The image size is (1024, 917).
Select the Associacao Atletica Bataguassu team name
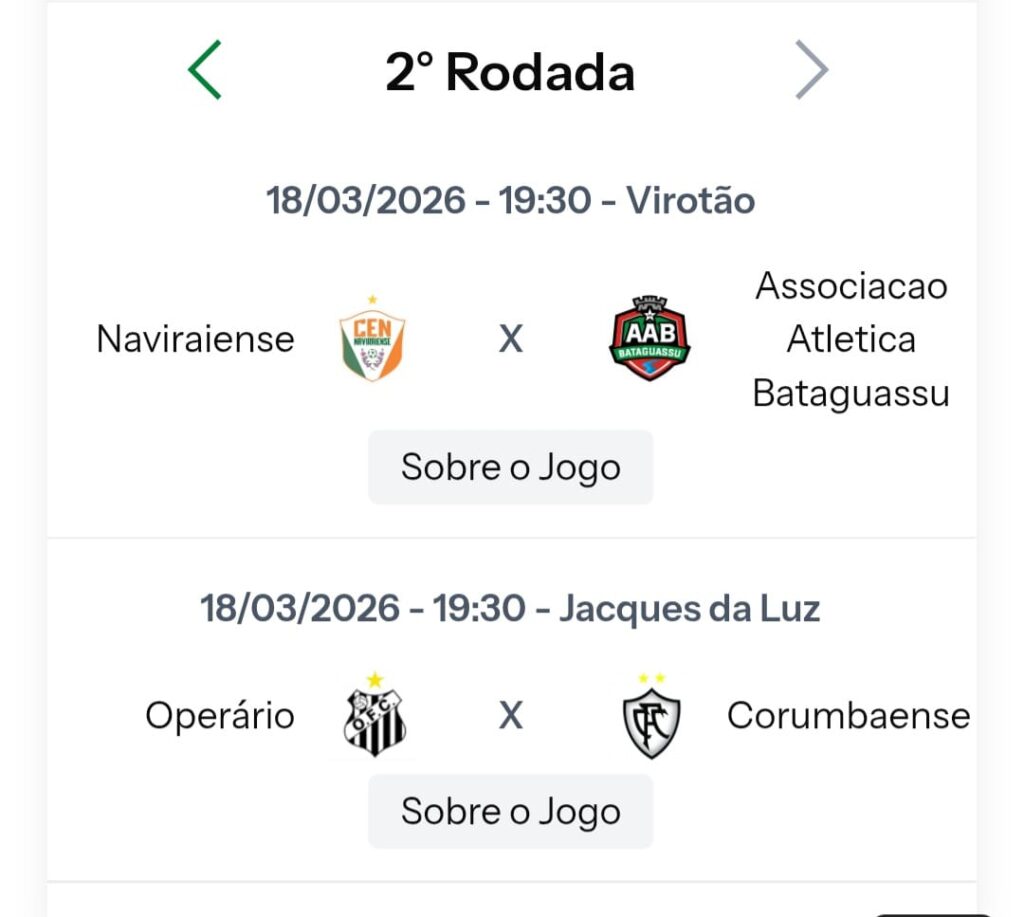[851, 340]
